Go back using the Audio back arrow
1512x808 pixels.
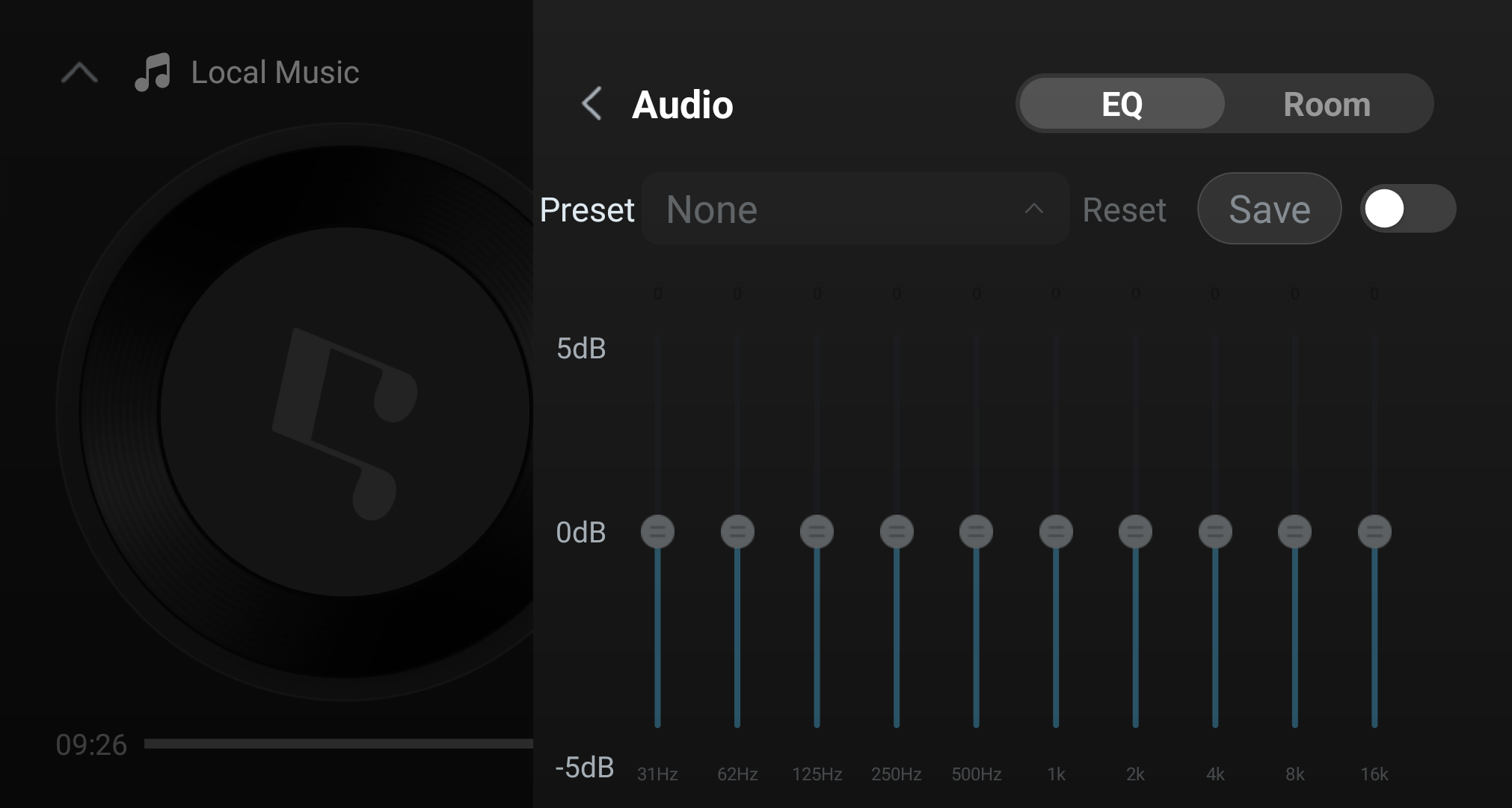[x=591, y=104]
